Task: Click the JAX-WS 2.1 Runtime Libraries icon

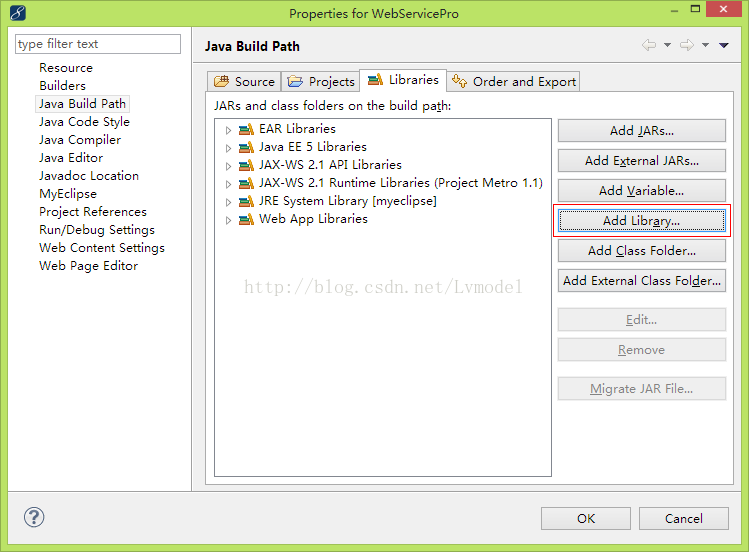Action: coord(246,183)
